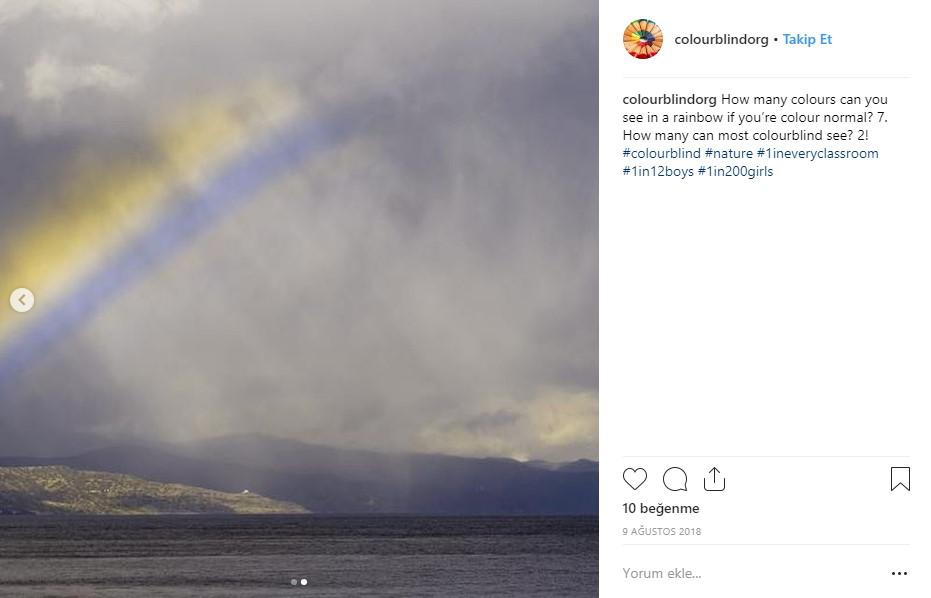This screenshot has height=598, width=931.
Task: Save the post with the bookmark icon
Action: tap(900, 479)
